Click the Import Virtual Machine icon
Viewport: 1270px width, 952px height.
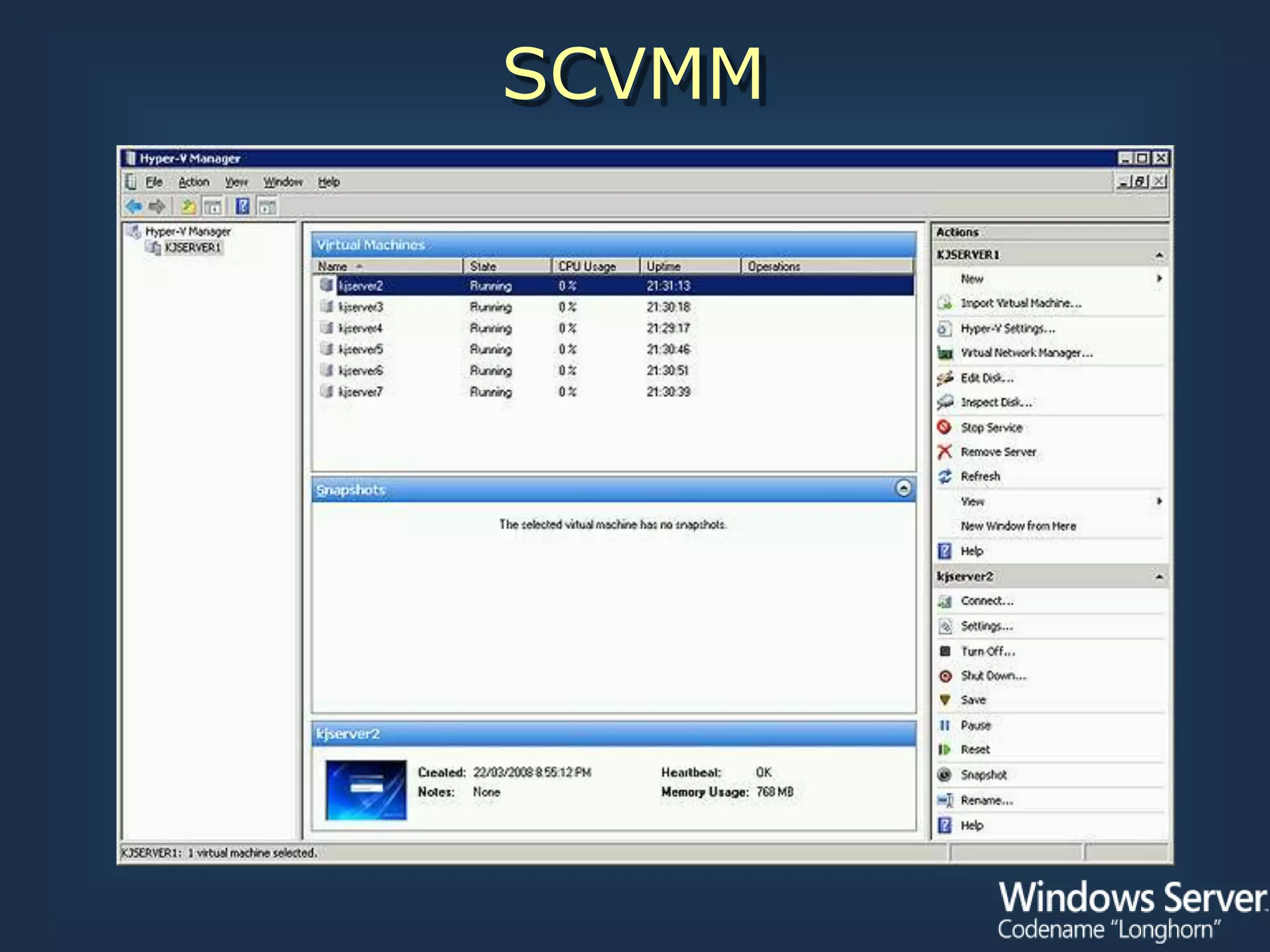click(x=945, y=303)
